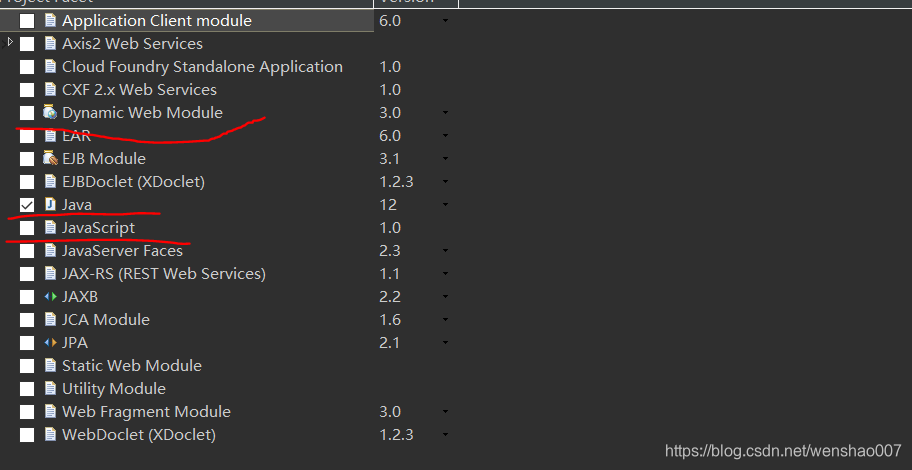
Task: Click the EAR facet icon
Action: pos(50,136)
